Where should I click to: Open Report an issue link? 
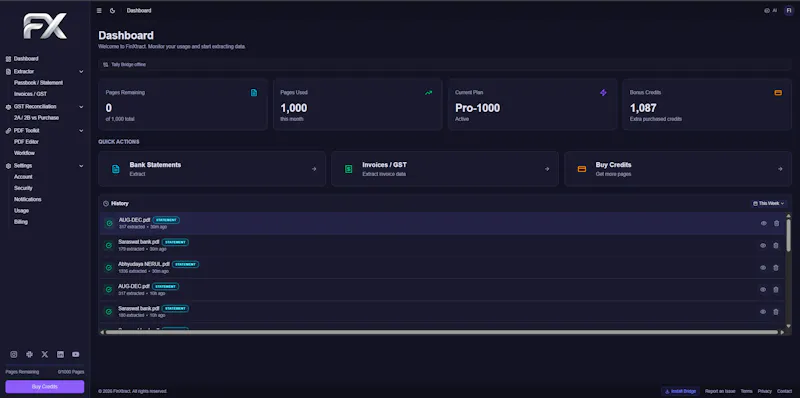click(720, 391)
